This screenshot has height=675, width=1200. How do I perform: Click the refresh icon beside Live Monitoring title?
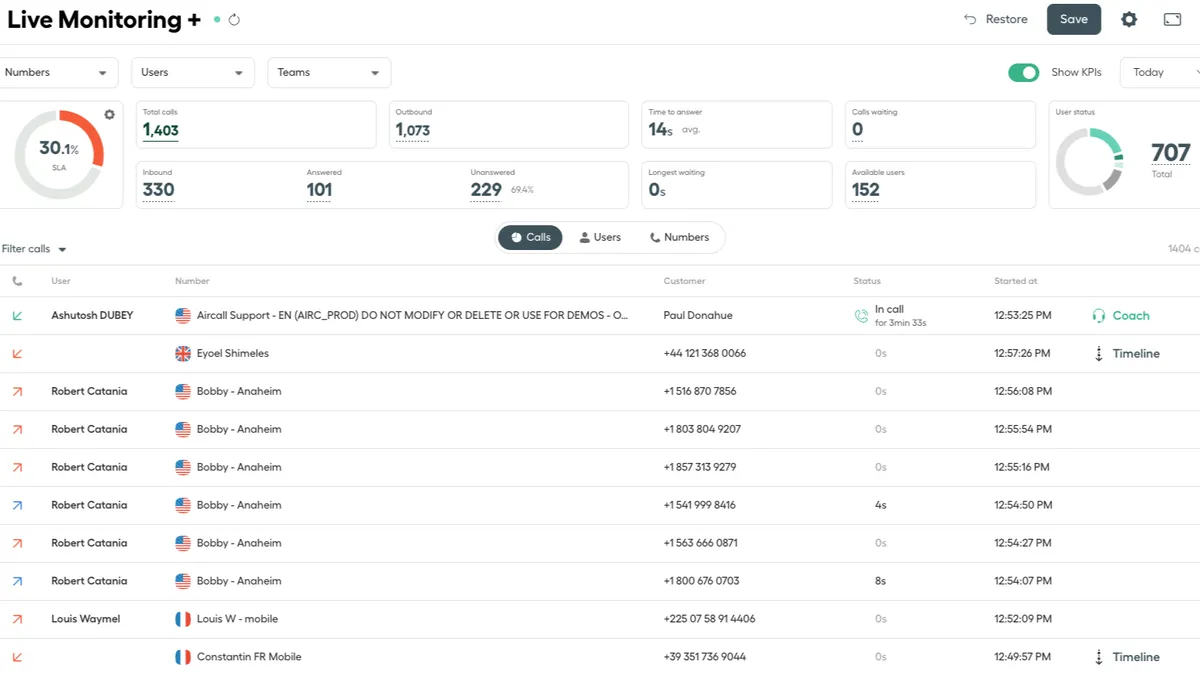[x=234, y=19]
